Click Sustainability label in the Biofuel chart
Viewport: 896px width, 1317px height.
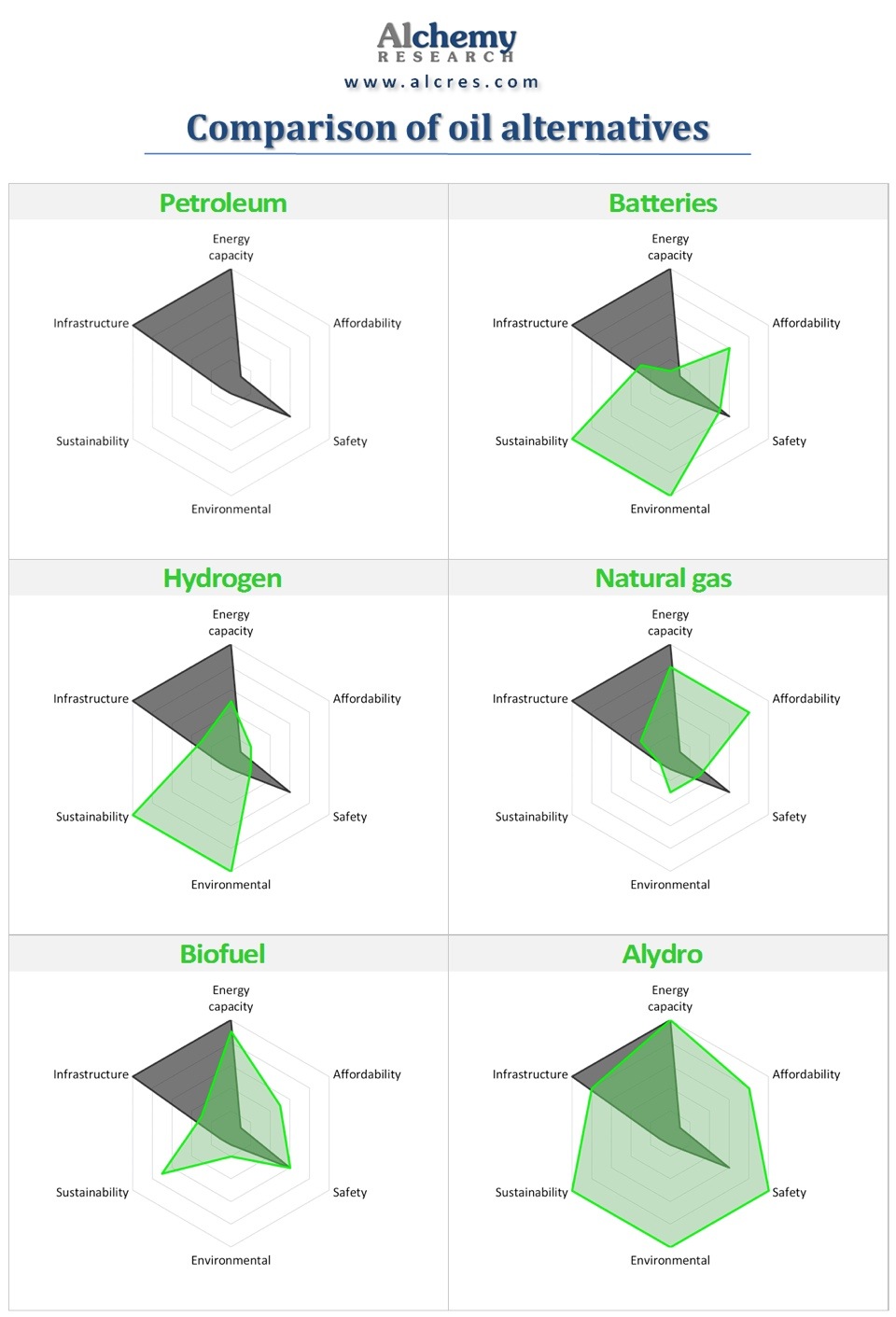pos(92,1193)
